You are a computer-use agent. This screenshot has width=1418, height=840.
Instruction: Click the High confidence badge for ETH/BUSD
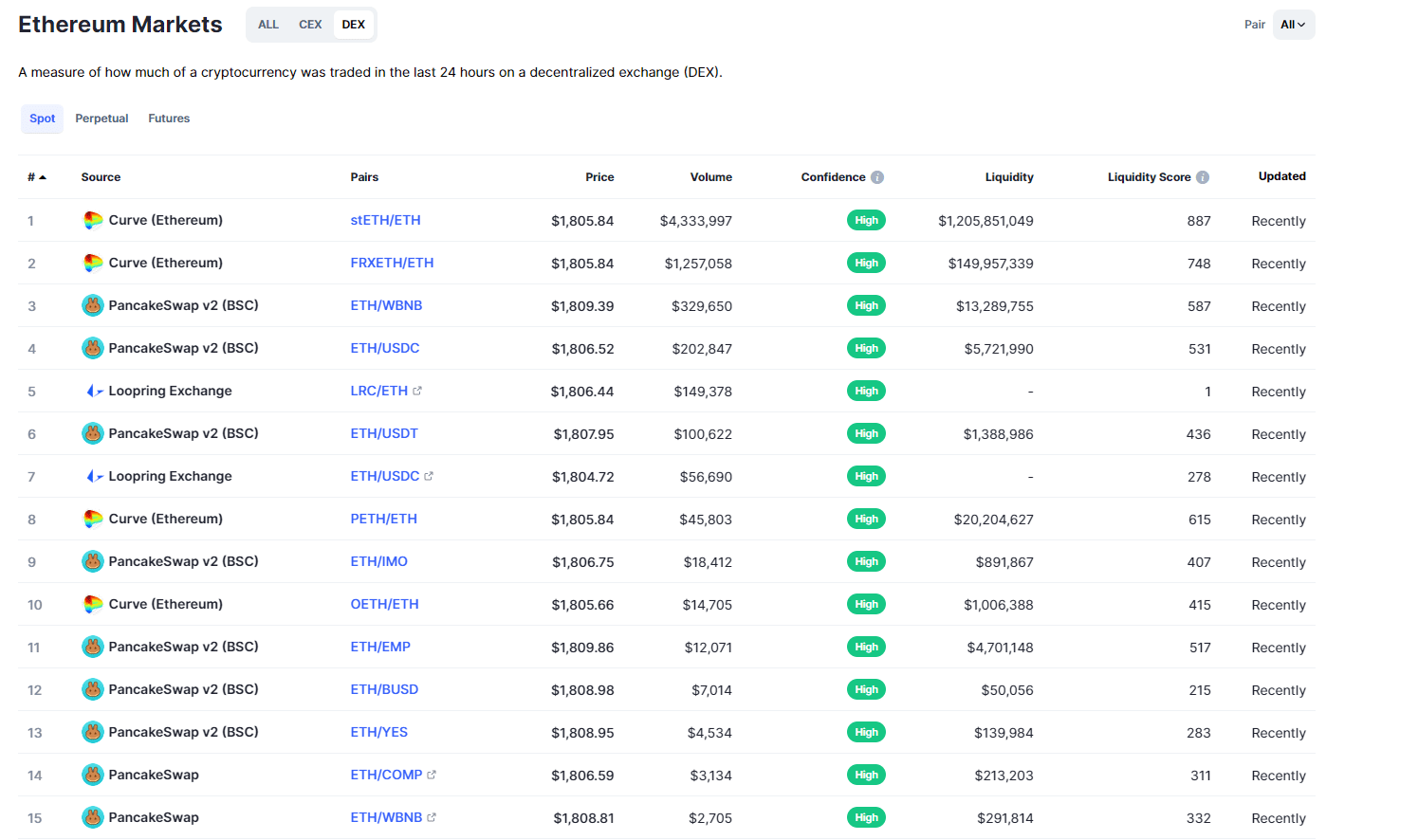click(x=866, y=689)
